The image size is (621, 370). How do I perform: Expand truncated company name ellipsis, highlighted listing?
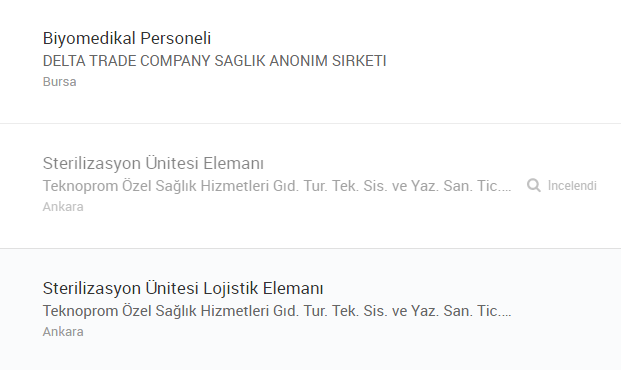tap(506, 313)
